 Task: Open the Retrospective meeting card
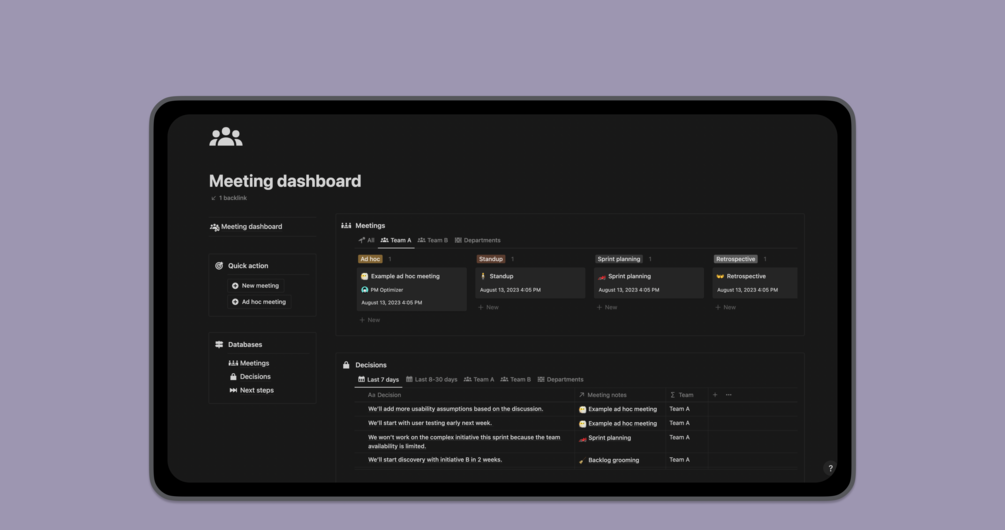click(x=755, y=283)
